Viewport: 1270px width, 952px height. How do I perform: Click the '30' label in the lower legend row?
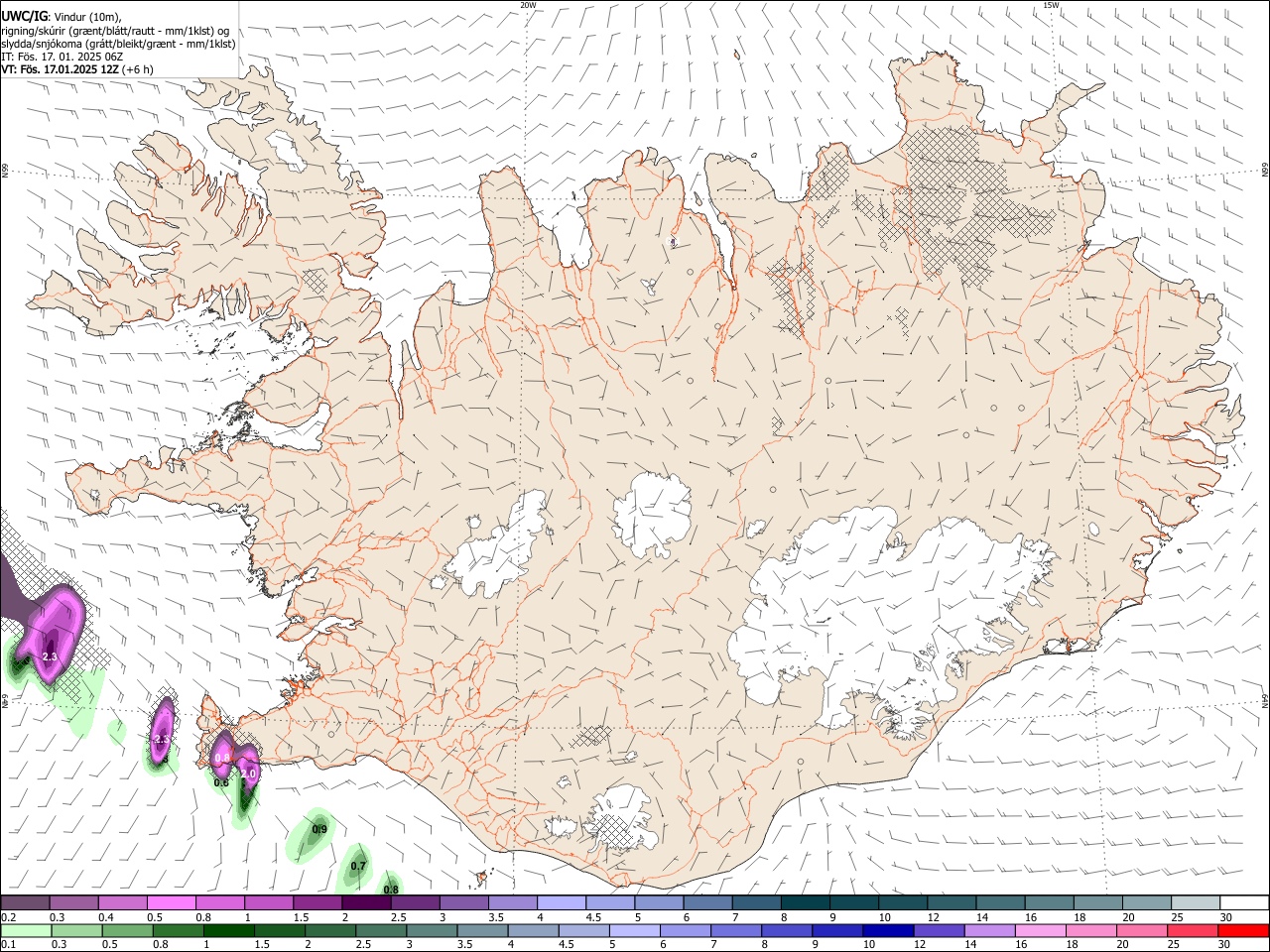click(x=1225, y=945)
